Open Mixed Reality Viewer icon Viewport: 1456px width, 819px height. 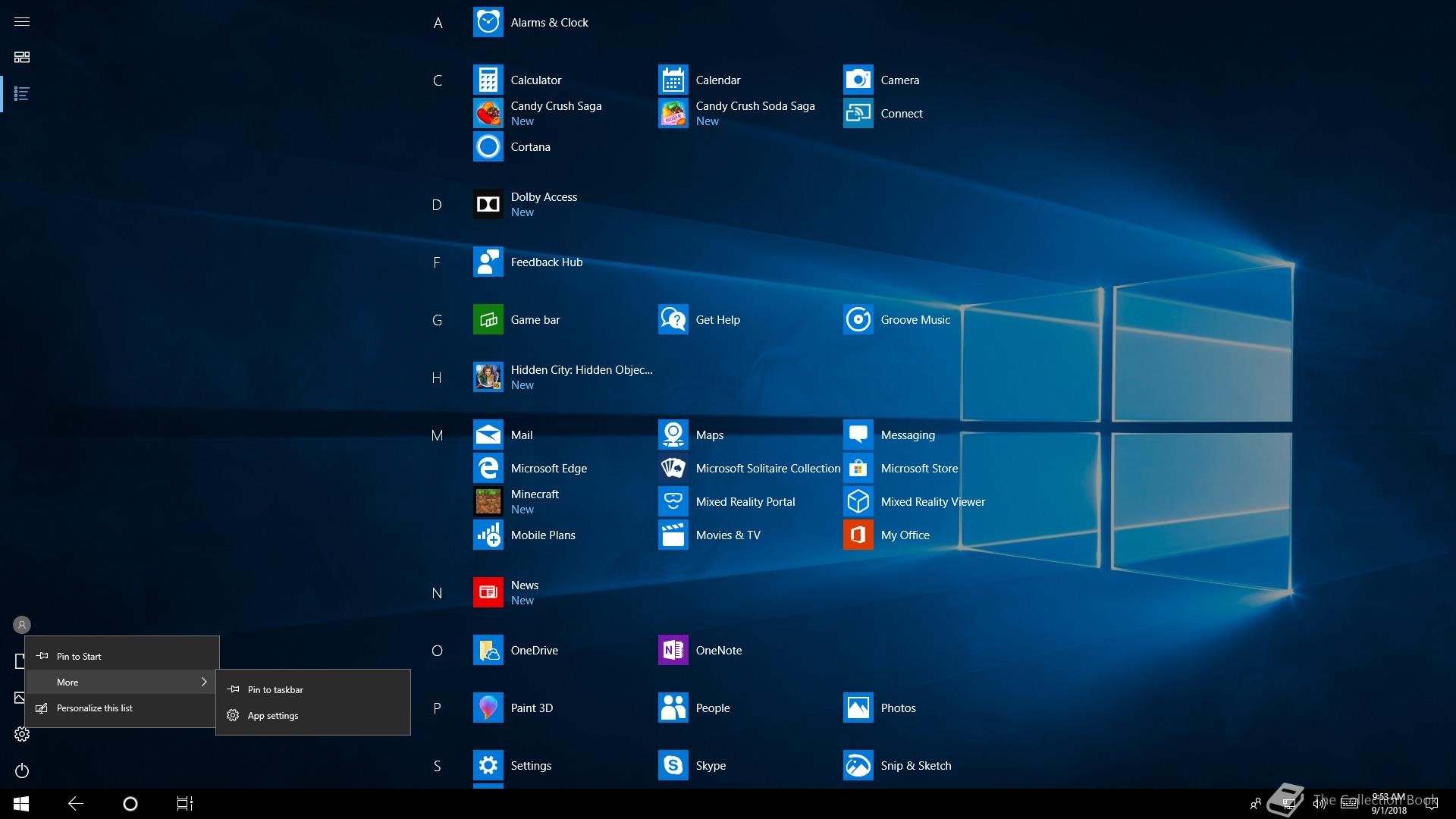(x=858, y=502)
